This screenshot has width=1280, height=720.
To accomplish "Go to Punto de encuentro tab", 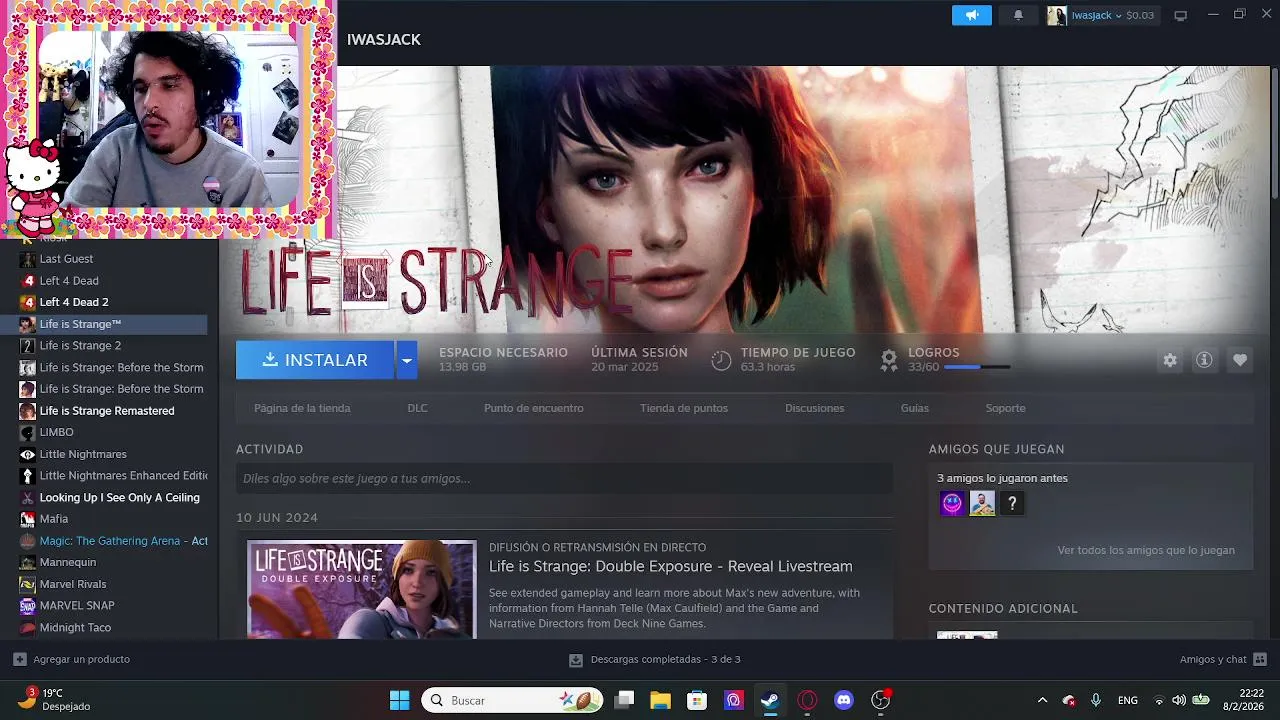I will [x=534, y=408].
